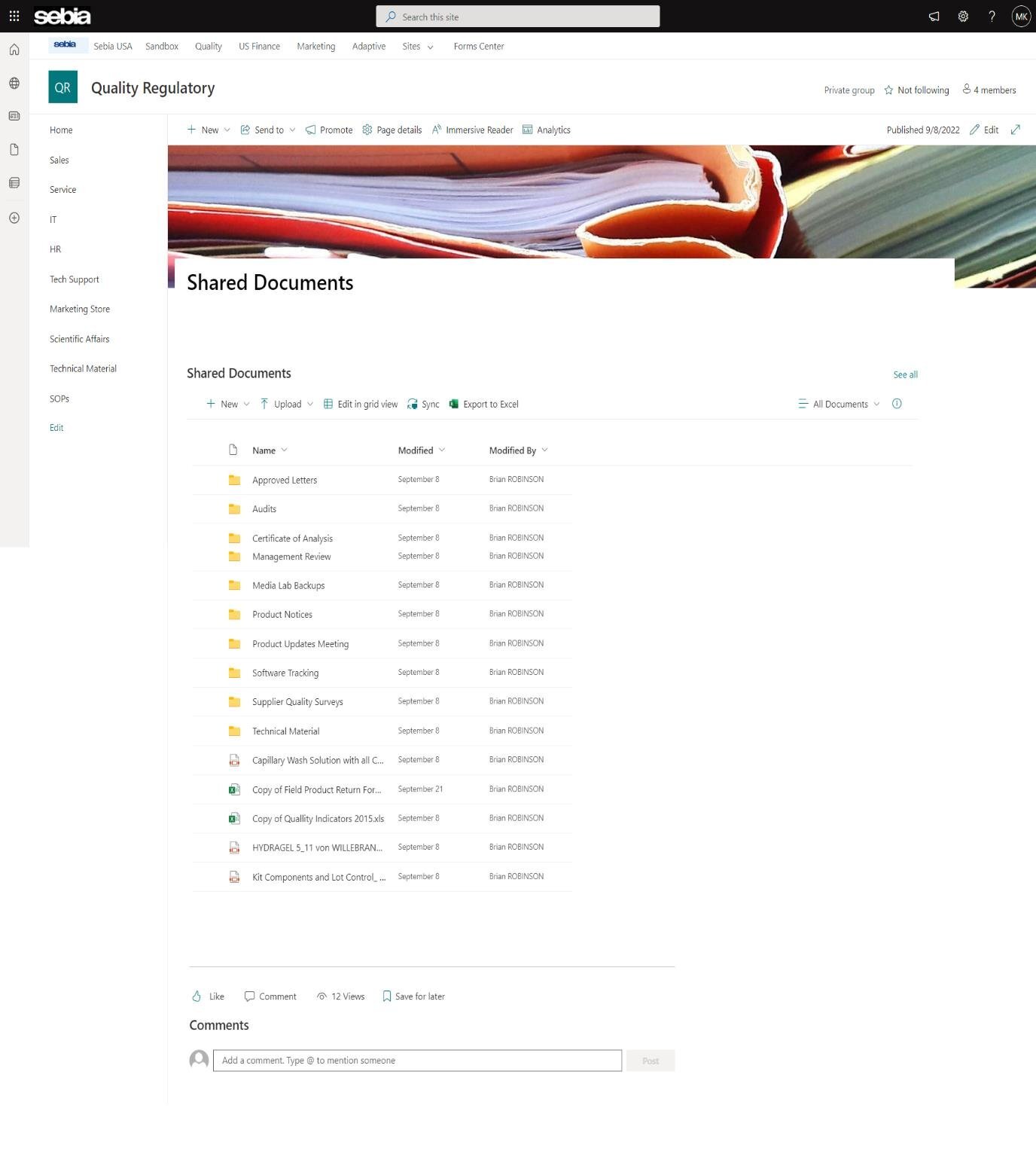The height and width of the screenshot is (1157, 1036).
Task: Click the See all link
Action: point(905,374)
